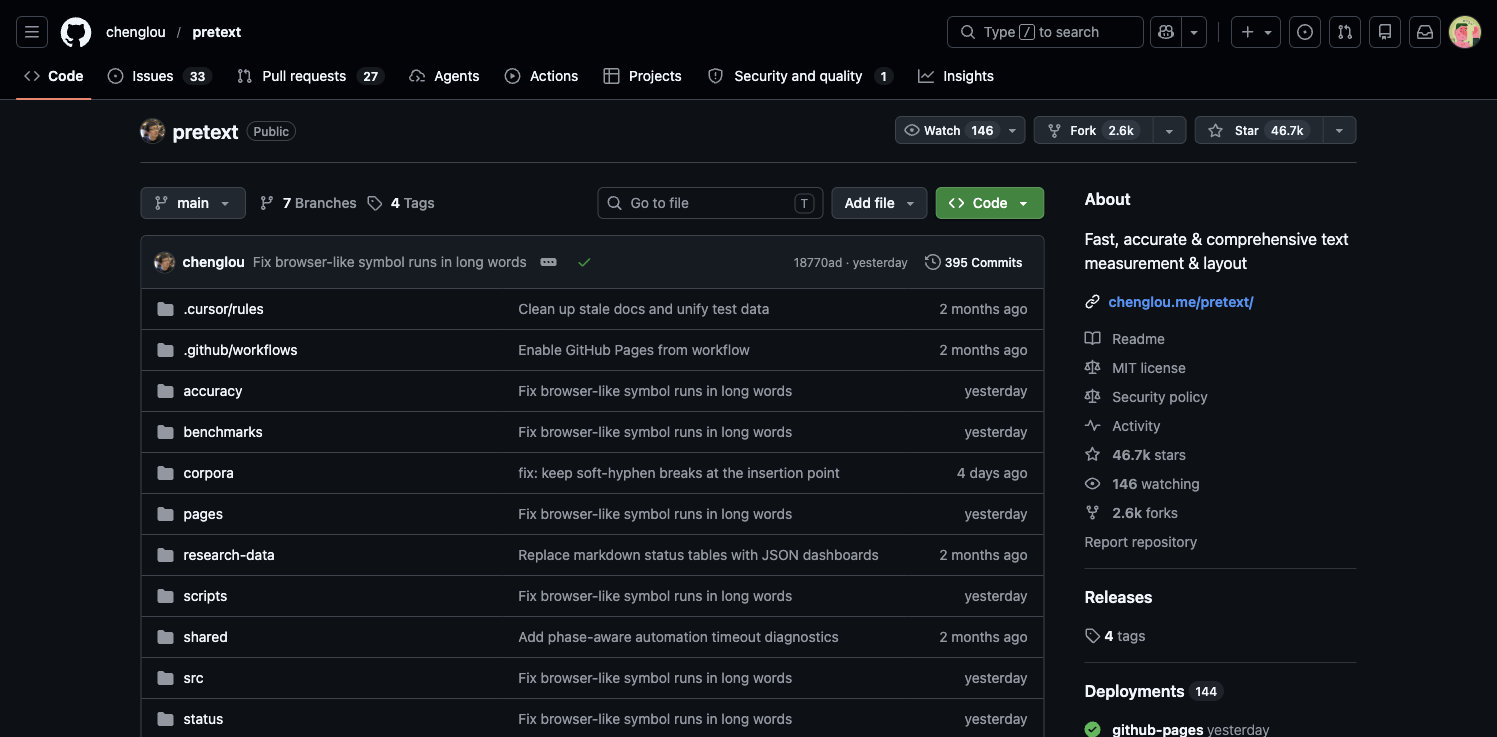
Task: Click the chenglou commit author avatar
Action: click(165, 262)
